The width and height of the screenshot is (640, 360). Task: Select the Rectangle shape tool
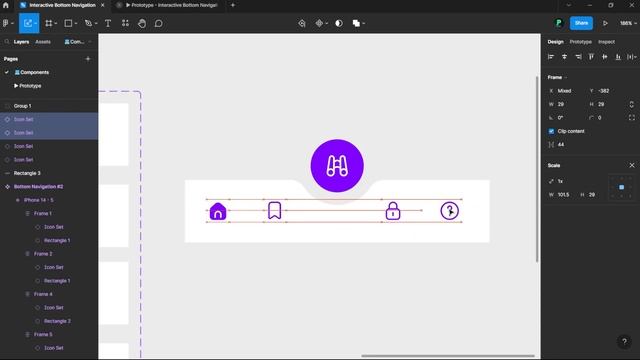pos(69,23)
